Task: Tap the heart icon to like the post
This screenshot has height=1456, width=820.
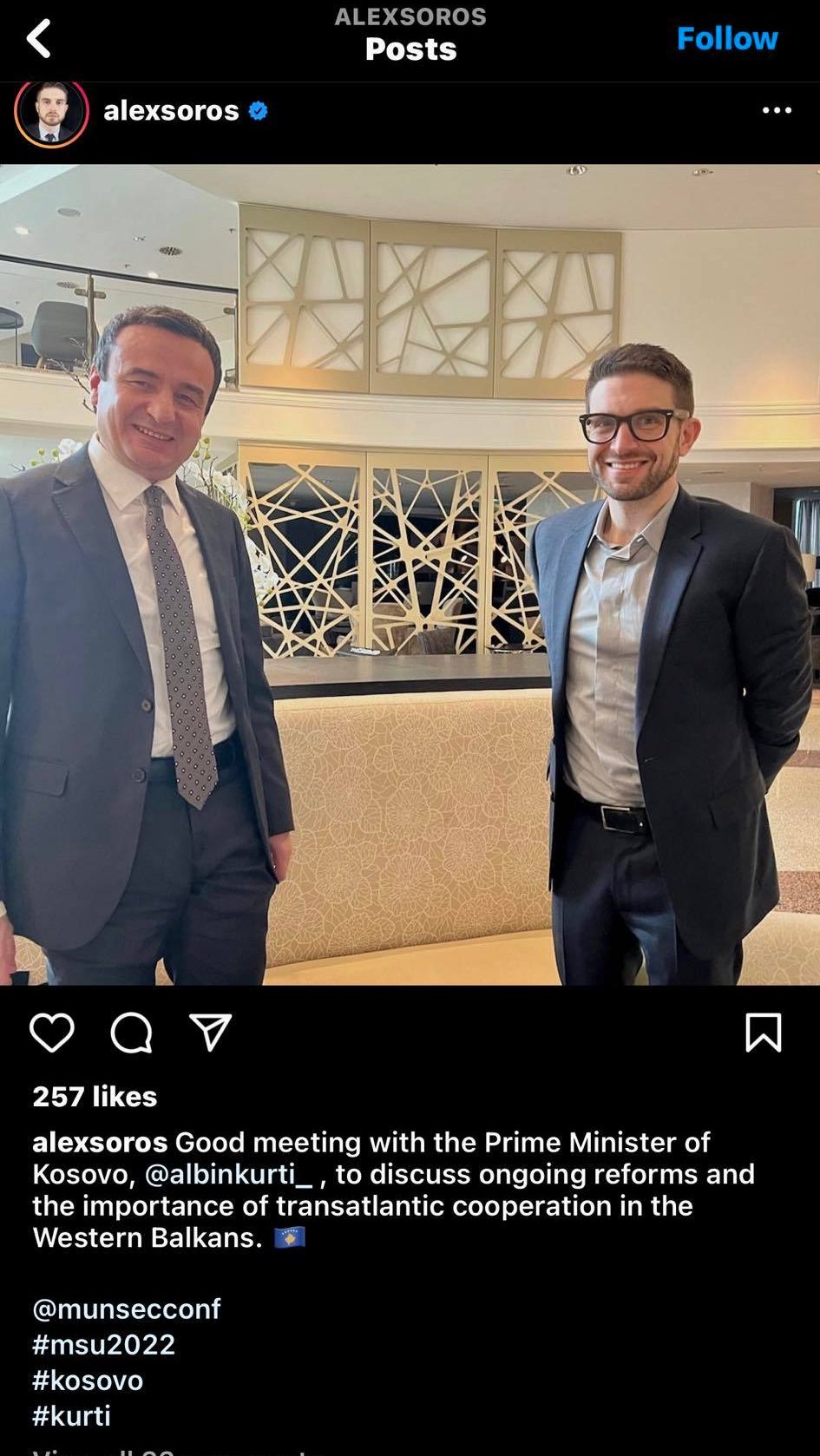Action: point(51,1033)
